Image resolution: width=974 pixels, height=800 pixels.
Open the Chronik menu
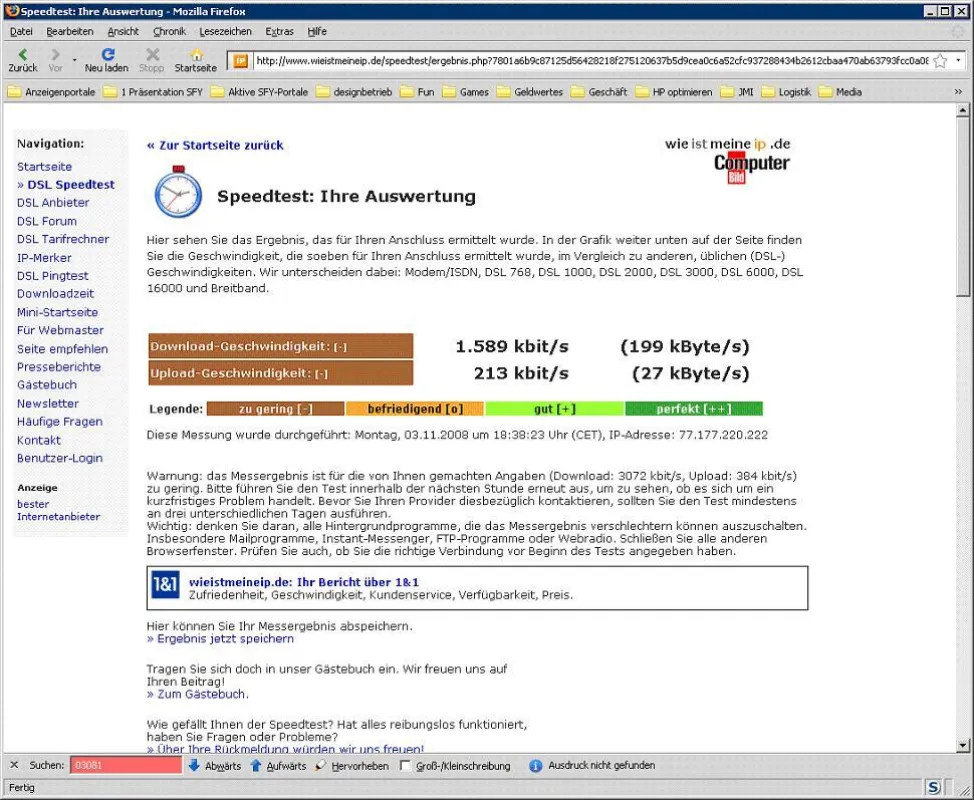[169, 31]
